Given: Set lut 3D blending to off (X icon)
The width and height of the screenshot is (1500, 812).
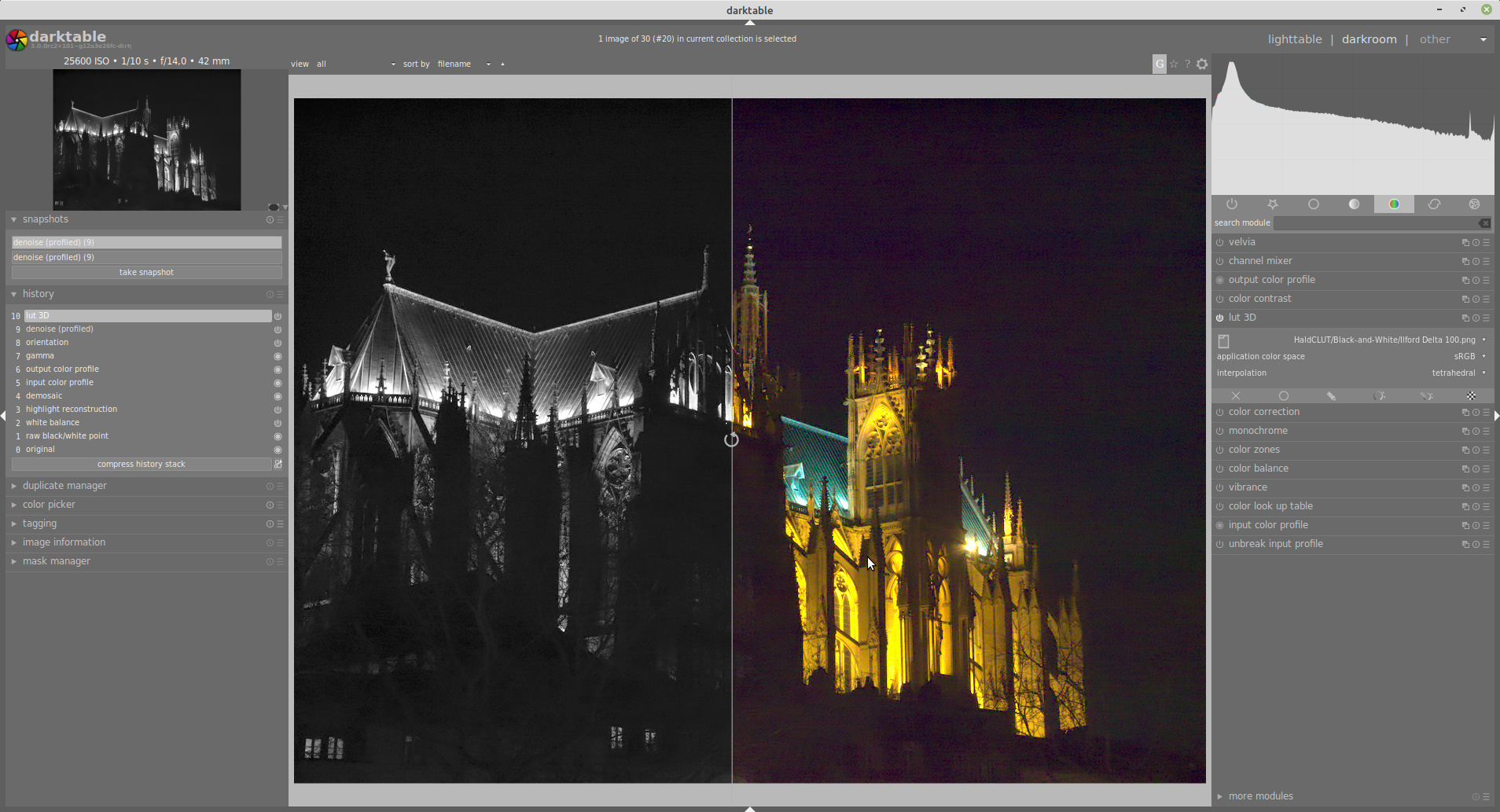Looking at the screenshot, I should [1236, 396].
